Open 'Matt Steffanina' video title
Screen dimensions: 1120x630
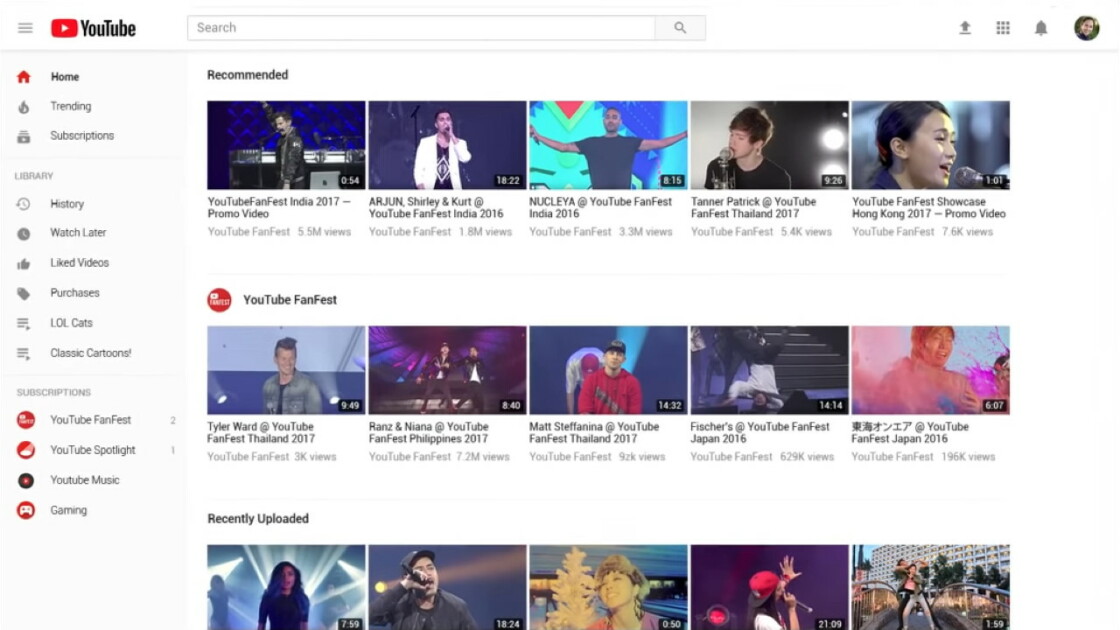click(594, 433)
